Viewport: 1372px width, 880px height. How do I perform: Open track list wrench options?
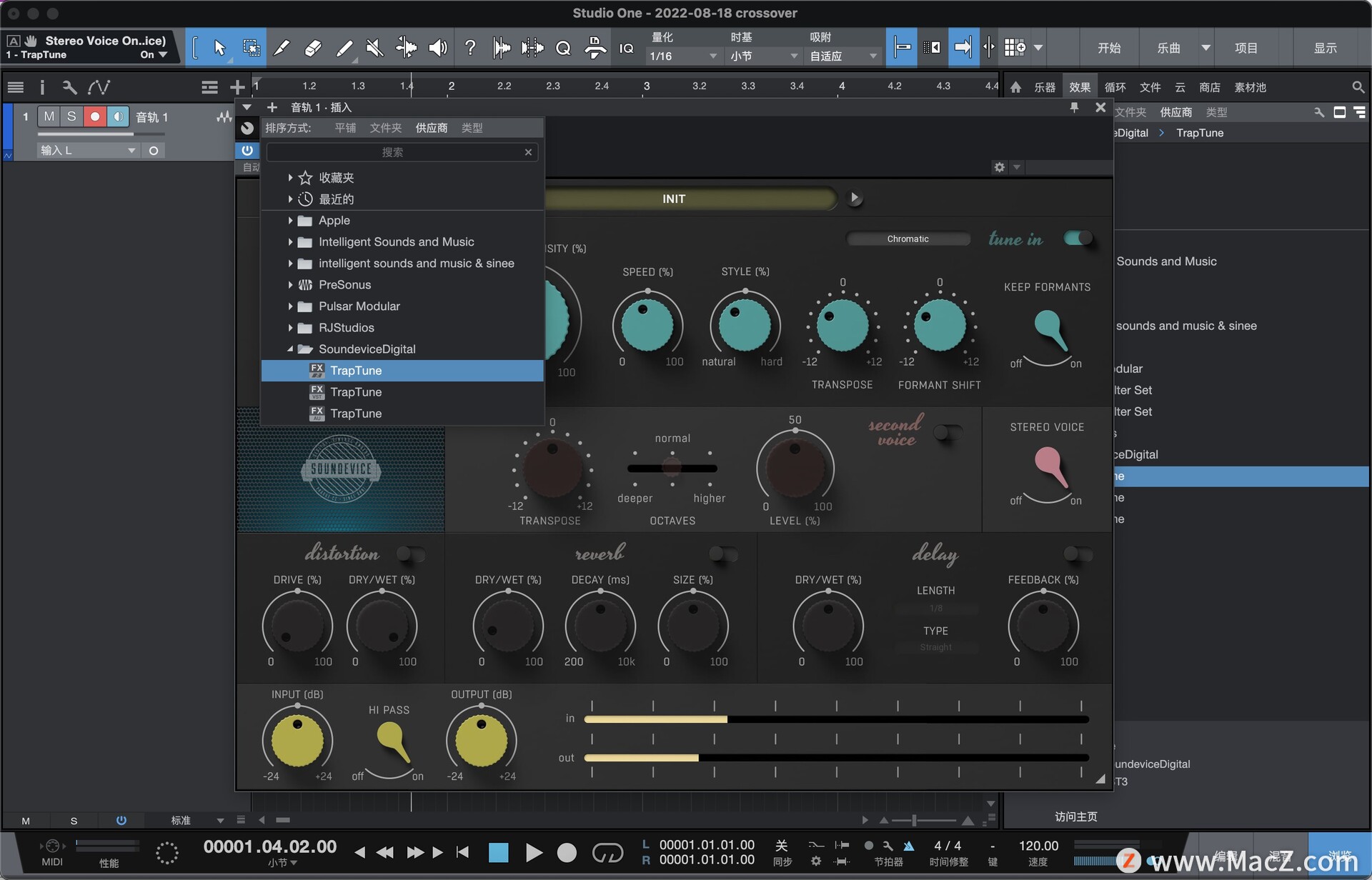point(69,87)
